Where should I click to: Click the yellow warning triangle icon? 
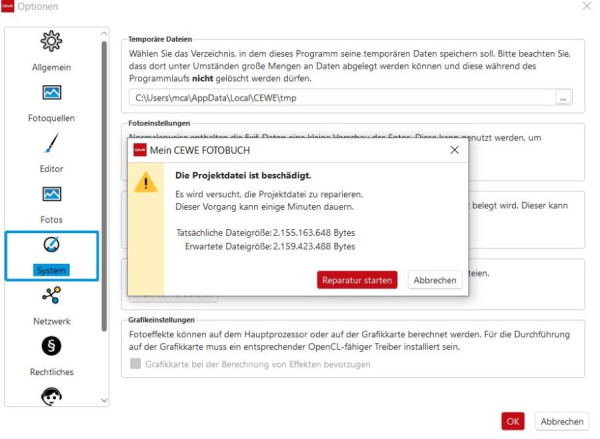145,182
